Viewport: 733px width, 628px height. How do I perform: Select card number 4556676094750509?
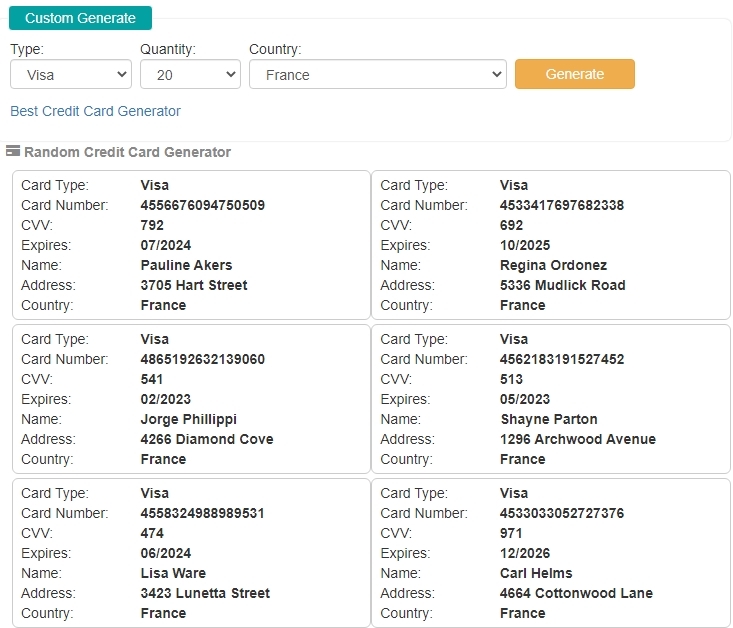(202, 205)
